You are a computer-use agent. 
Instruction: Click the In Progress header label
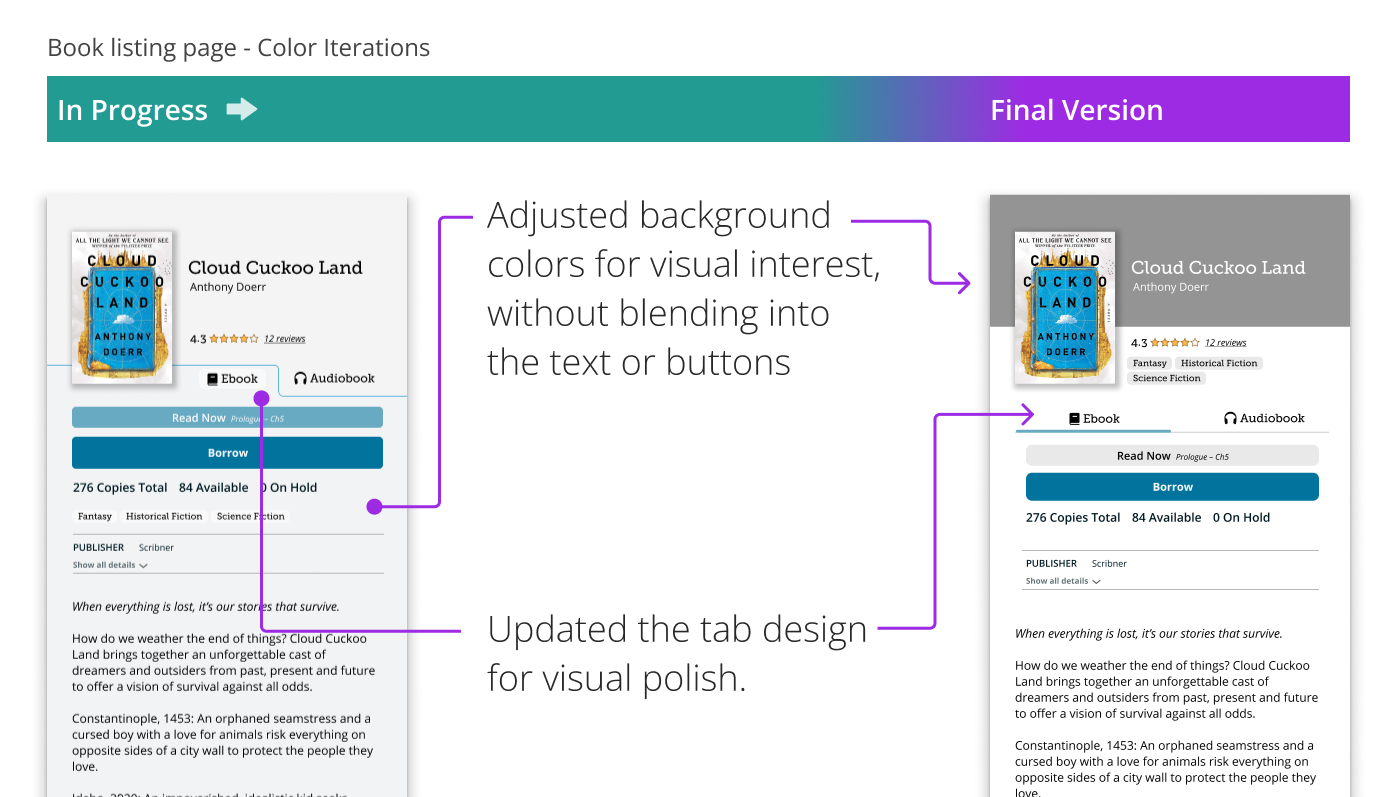point(132,110)
